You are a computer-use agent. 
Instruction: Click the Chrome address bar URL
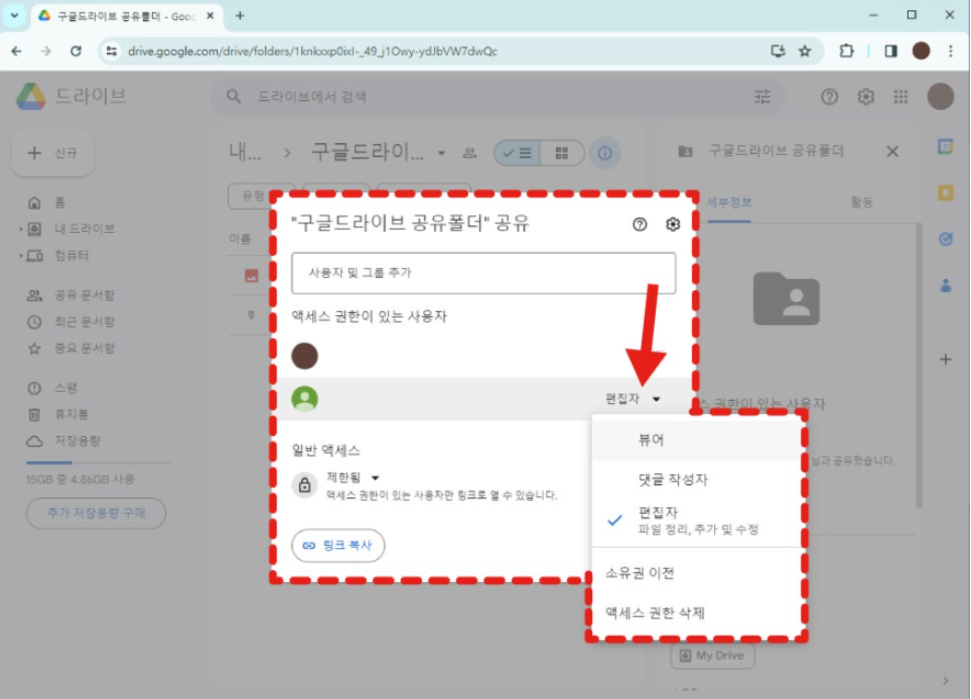313,51
